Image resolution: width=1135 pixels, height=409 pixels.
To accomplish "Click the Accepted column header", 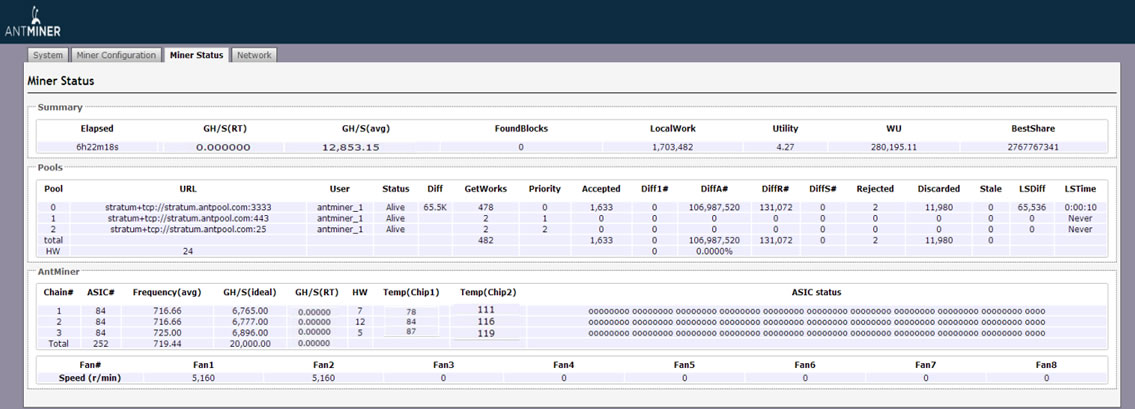I will click(x=601, y=189).
